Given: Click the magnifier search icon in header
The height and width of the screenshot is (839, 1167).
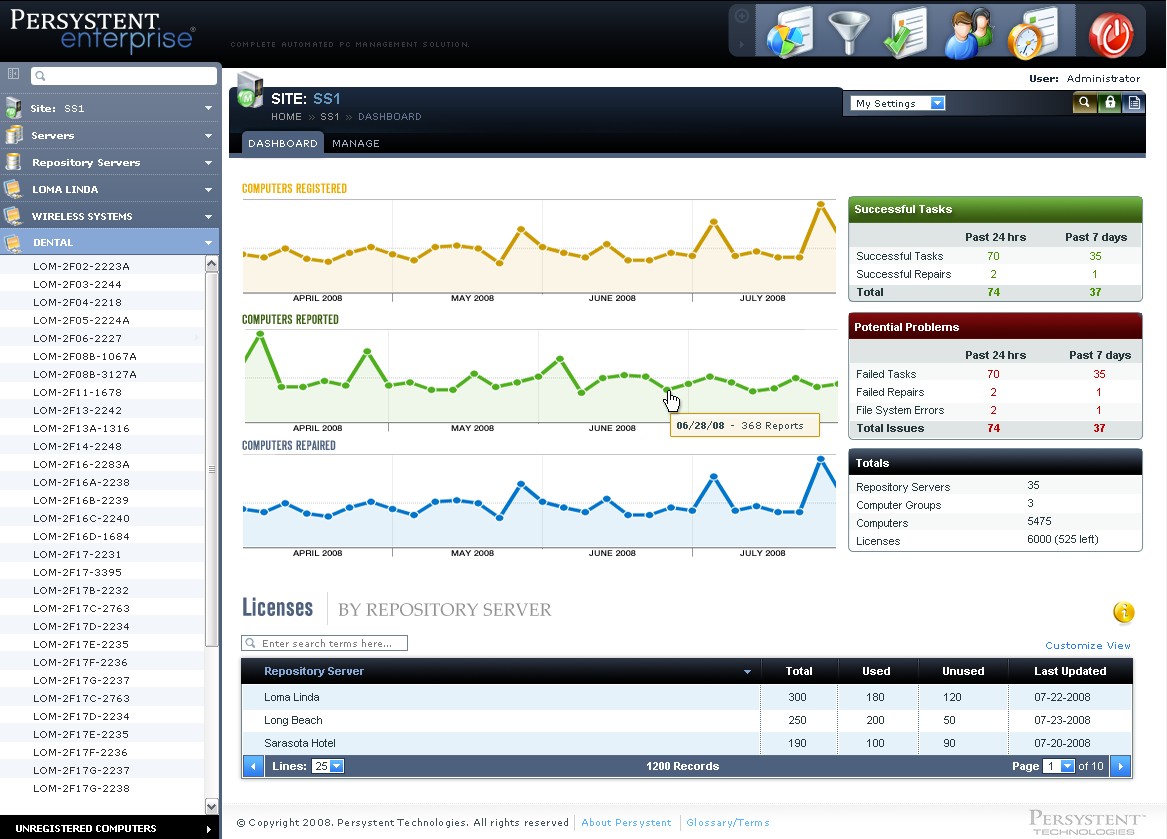Looking at the screenshot, I should [x=1084, y=103].
